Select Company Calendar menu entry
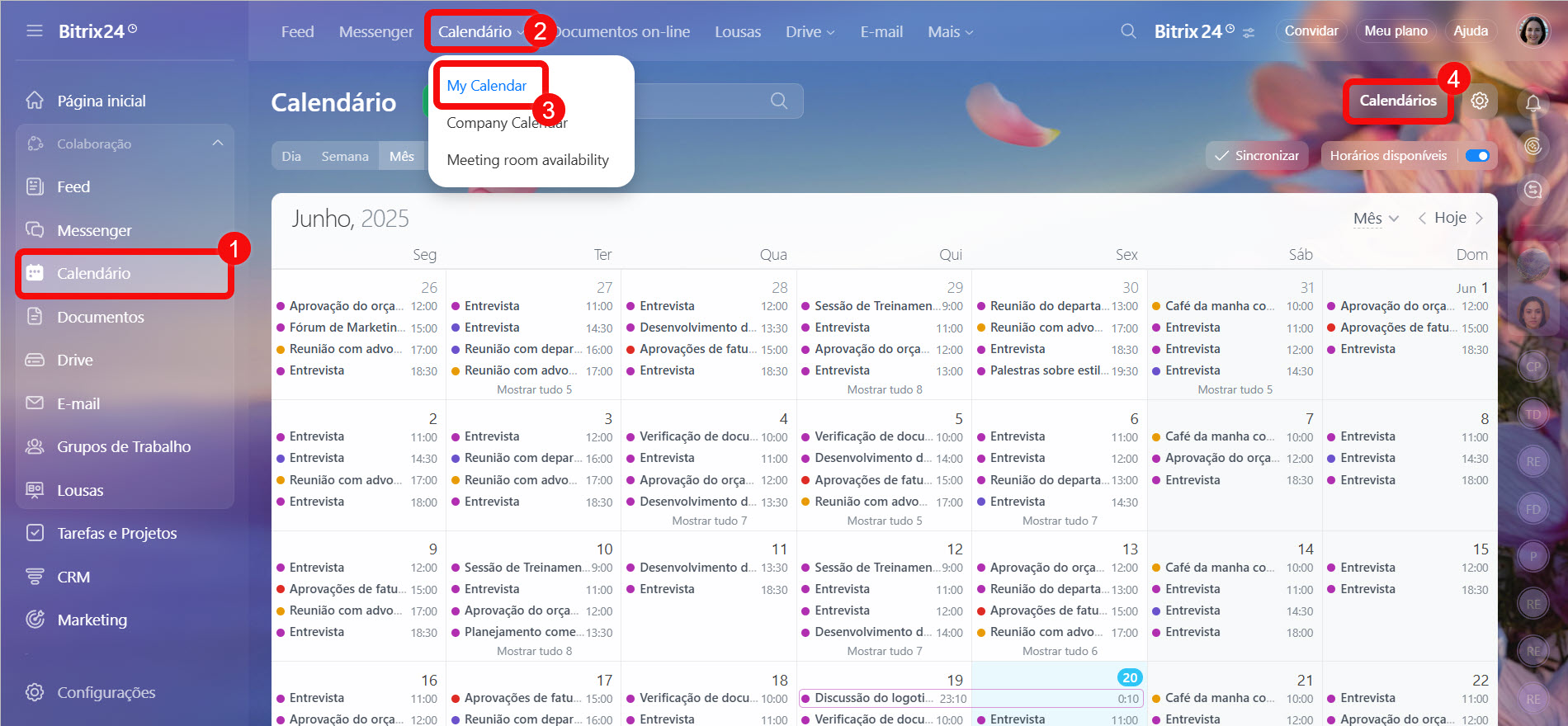1568x726 pixels. pos(507,123)
